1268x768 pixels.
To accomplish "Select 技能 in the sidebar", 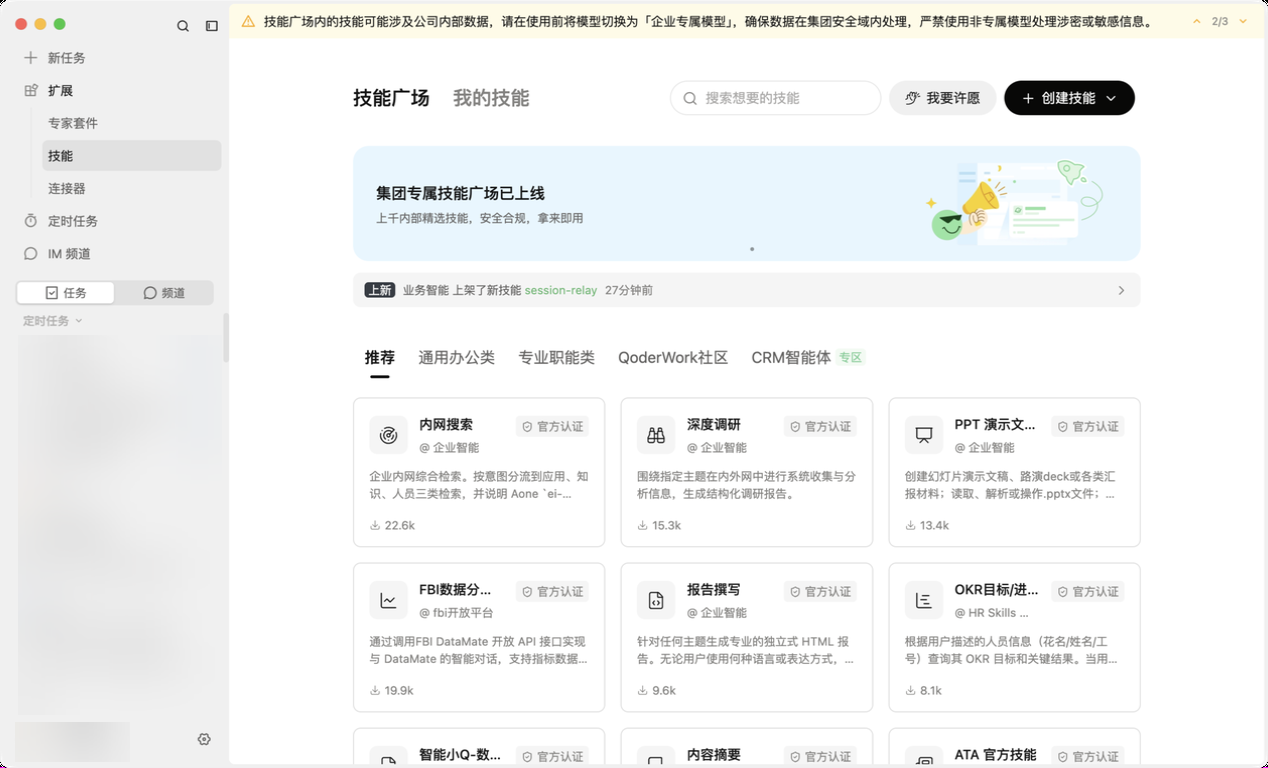I will (x=131, y=156).
